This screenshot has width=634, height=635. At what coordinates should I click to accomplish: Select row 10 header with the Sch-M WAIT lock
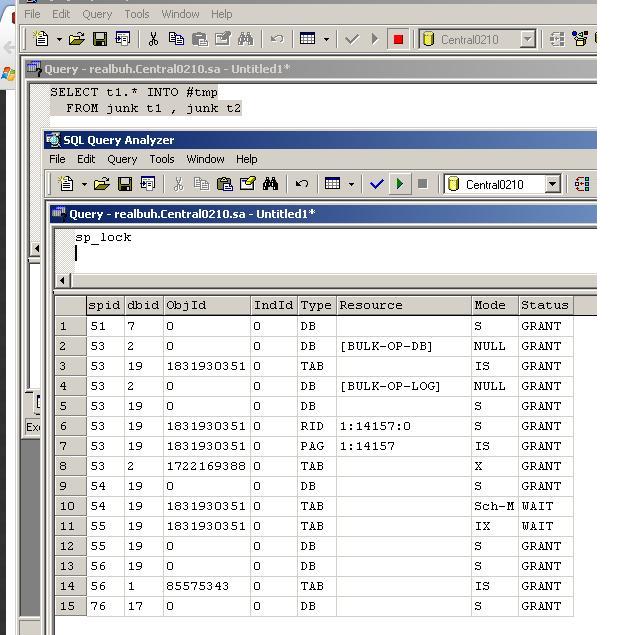[70, 506]
